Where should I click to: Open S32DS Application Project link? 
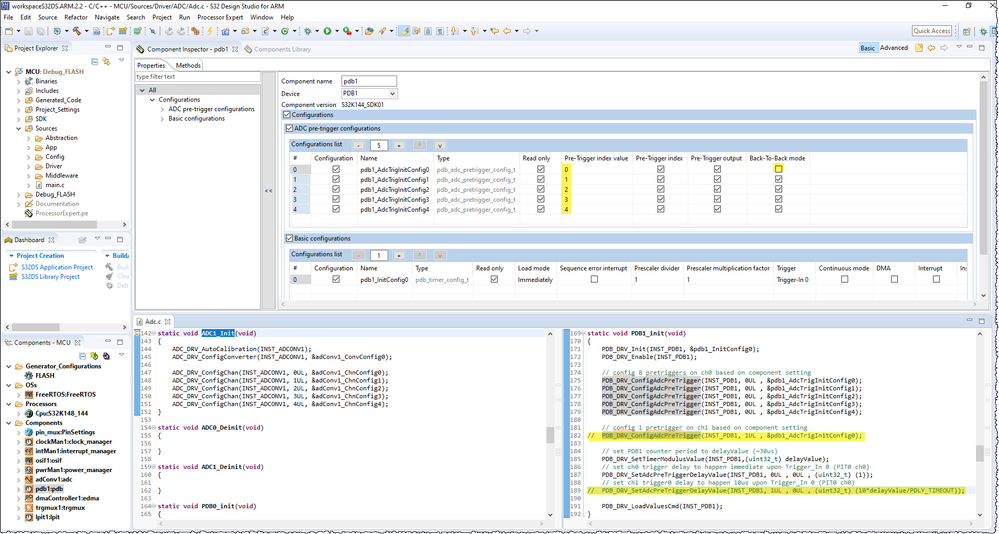click(x=57, y=267)
